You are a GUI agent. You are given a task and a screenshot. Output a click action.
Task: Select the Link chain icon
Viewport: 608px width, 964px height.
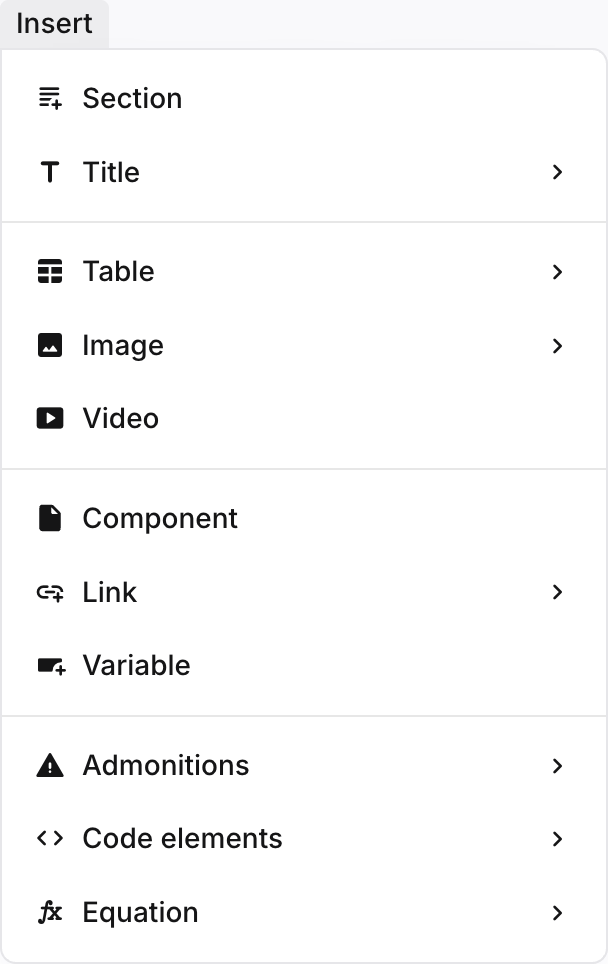click(50, 592)
